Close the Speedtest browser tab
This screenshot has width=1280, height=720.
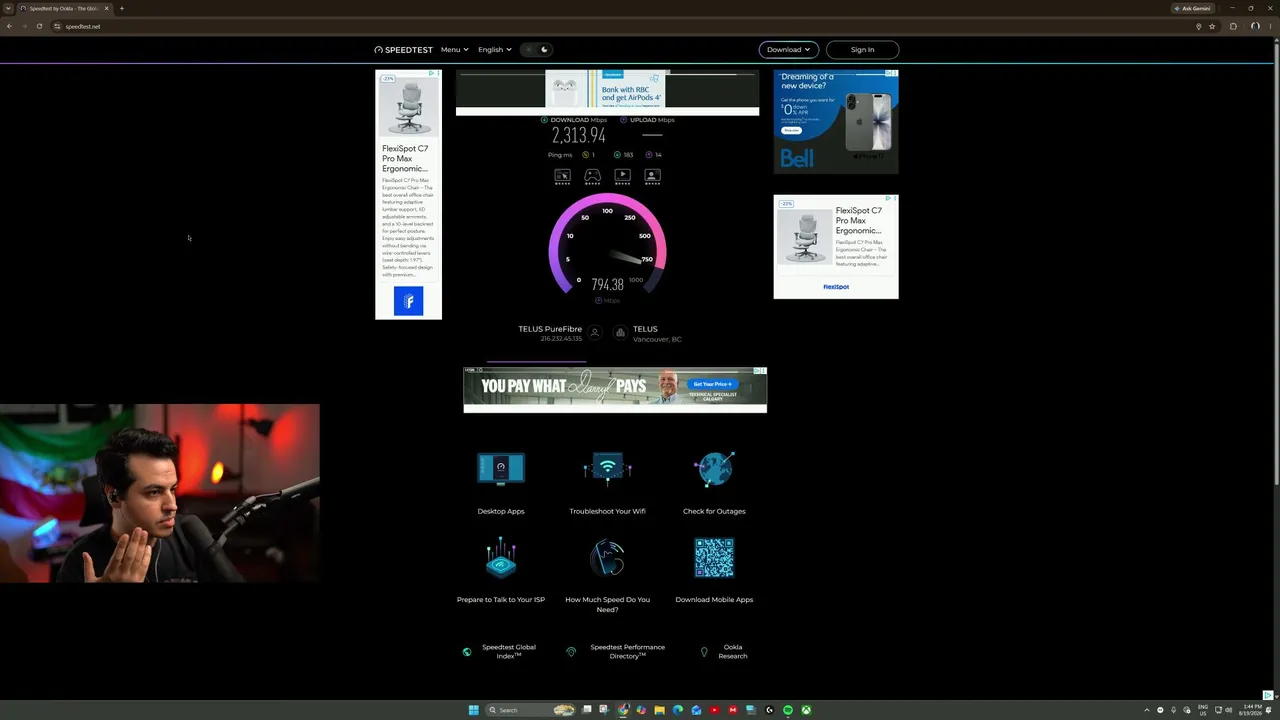click(x=106, y=8)
